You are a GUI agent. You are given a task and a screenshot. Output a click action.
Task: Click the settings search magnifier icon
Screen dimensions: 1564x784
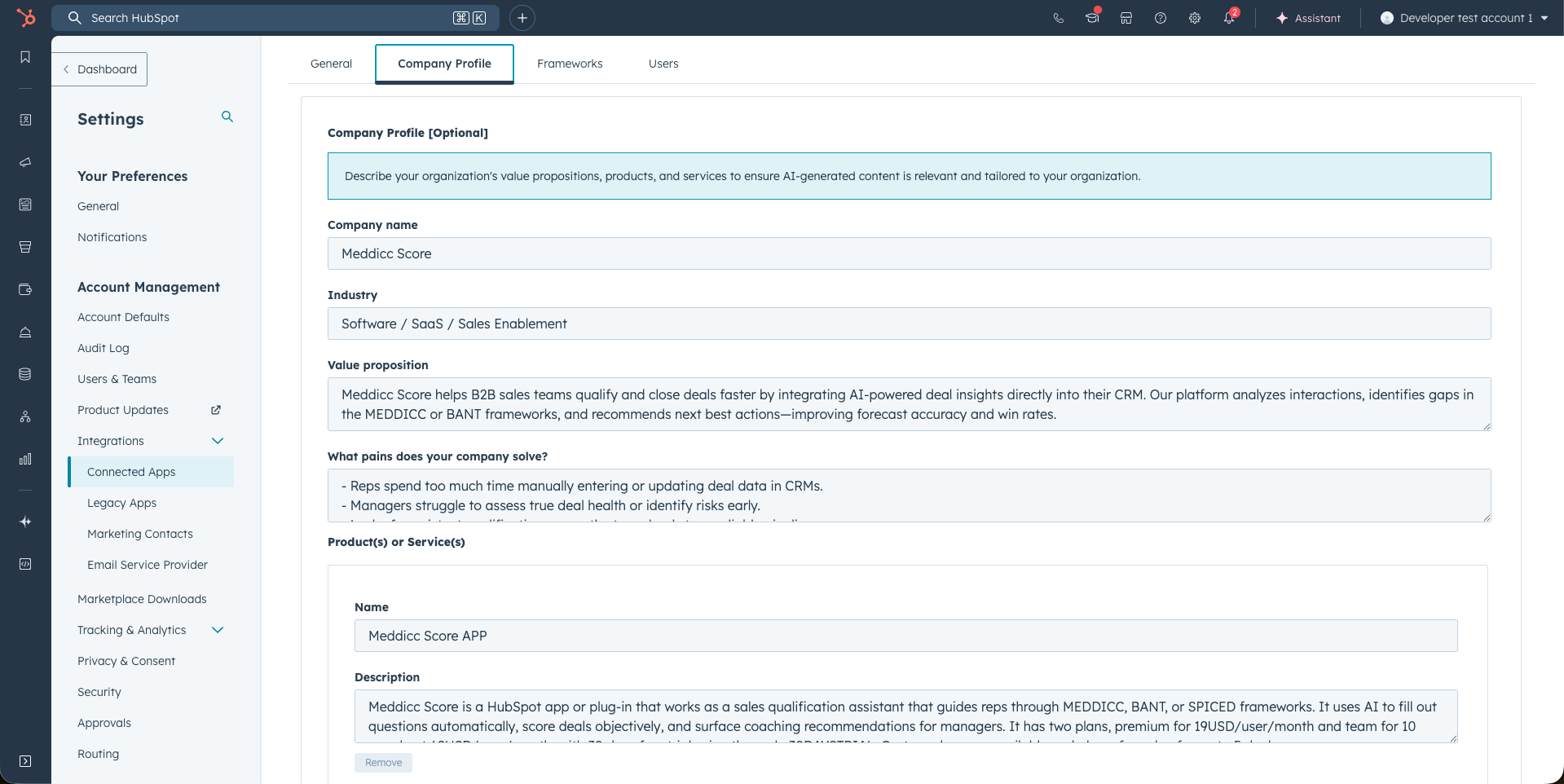click(227, 117)
